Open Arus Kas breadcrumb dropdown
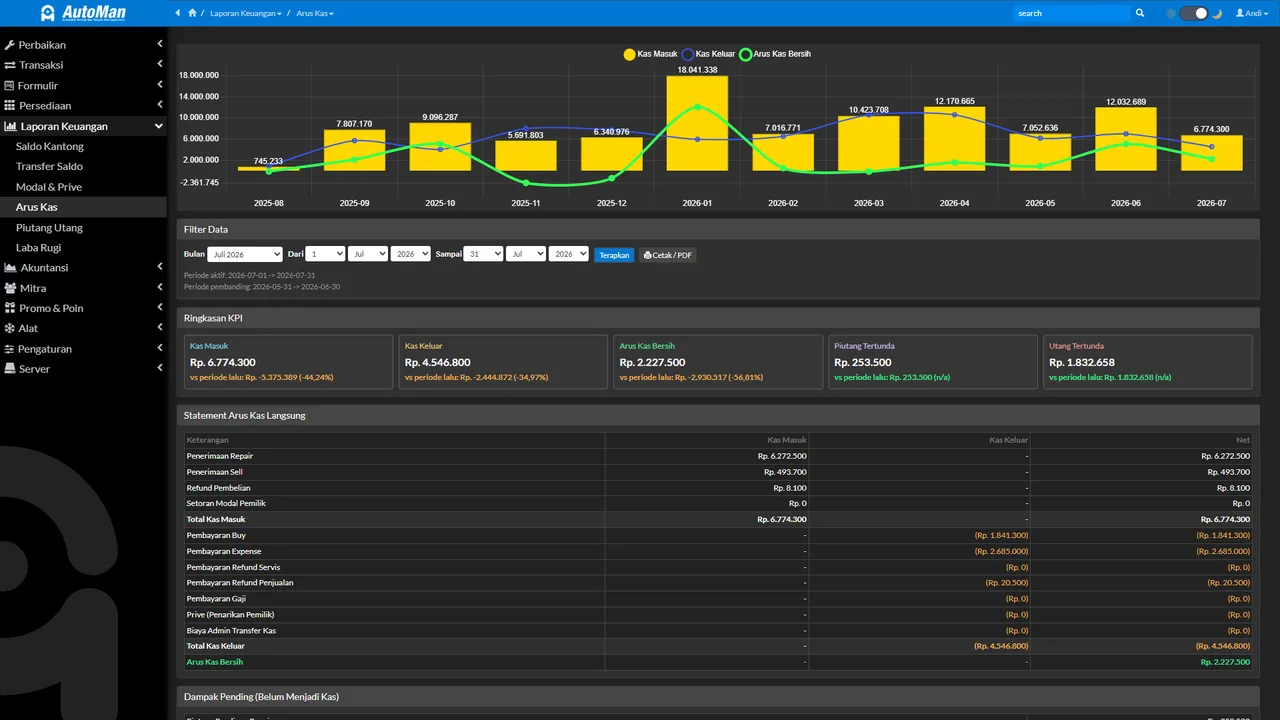This screenshot has width=1280, height=720. [315, 13]
